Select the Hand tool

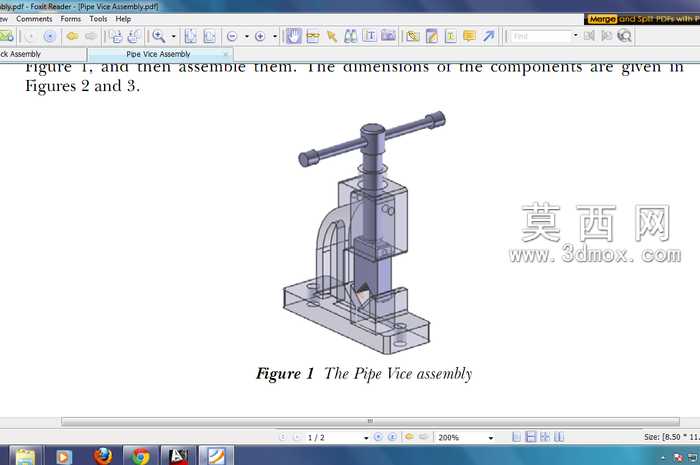coord(293,36)
